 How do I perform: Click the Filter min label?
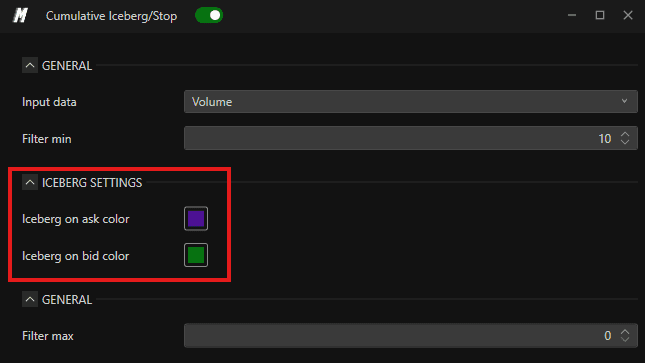click(46, 139)
